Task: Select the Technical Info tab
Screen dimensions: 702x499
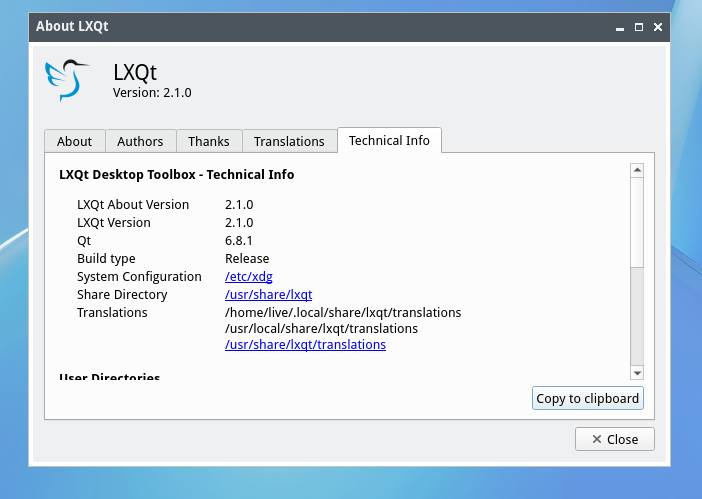Action: pos(389,141)
